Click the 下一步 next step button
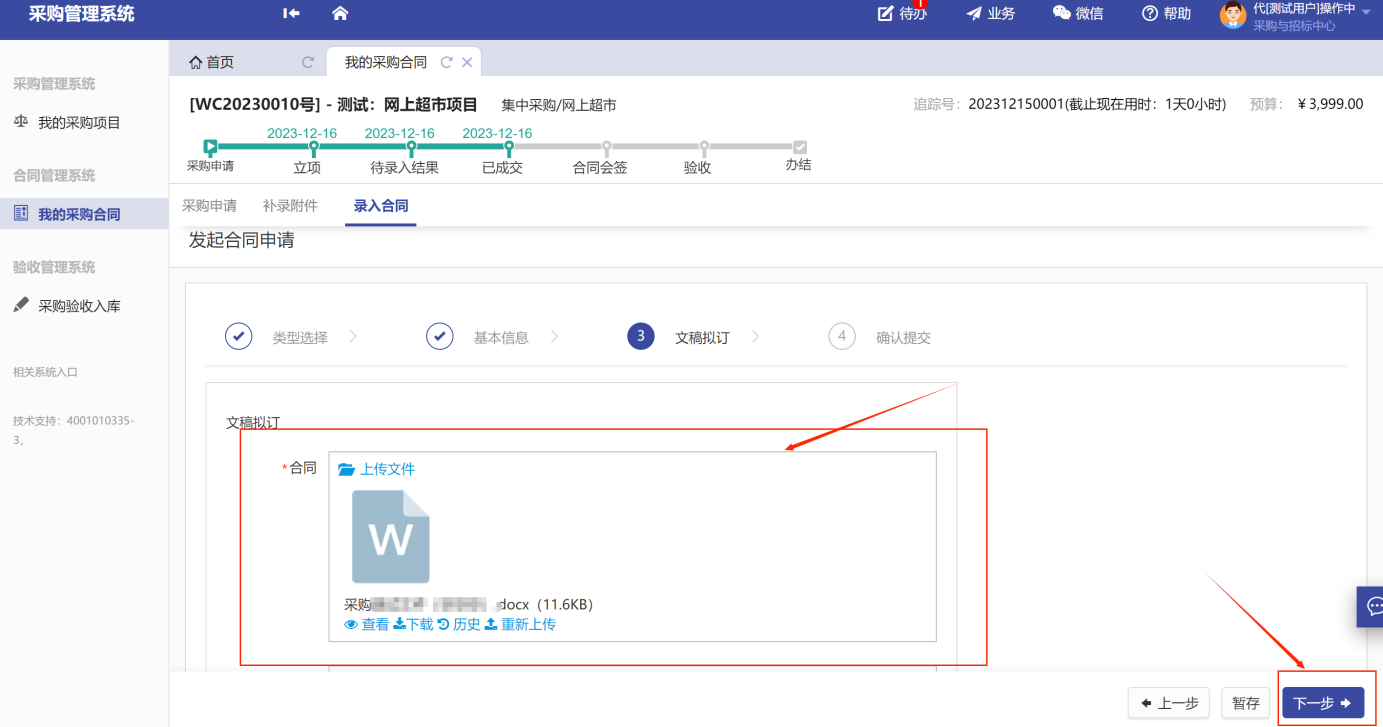 click(x=1322, y=703)
